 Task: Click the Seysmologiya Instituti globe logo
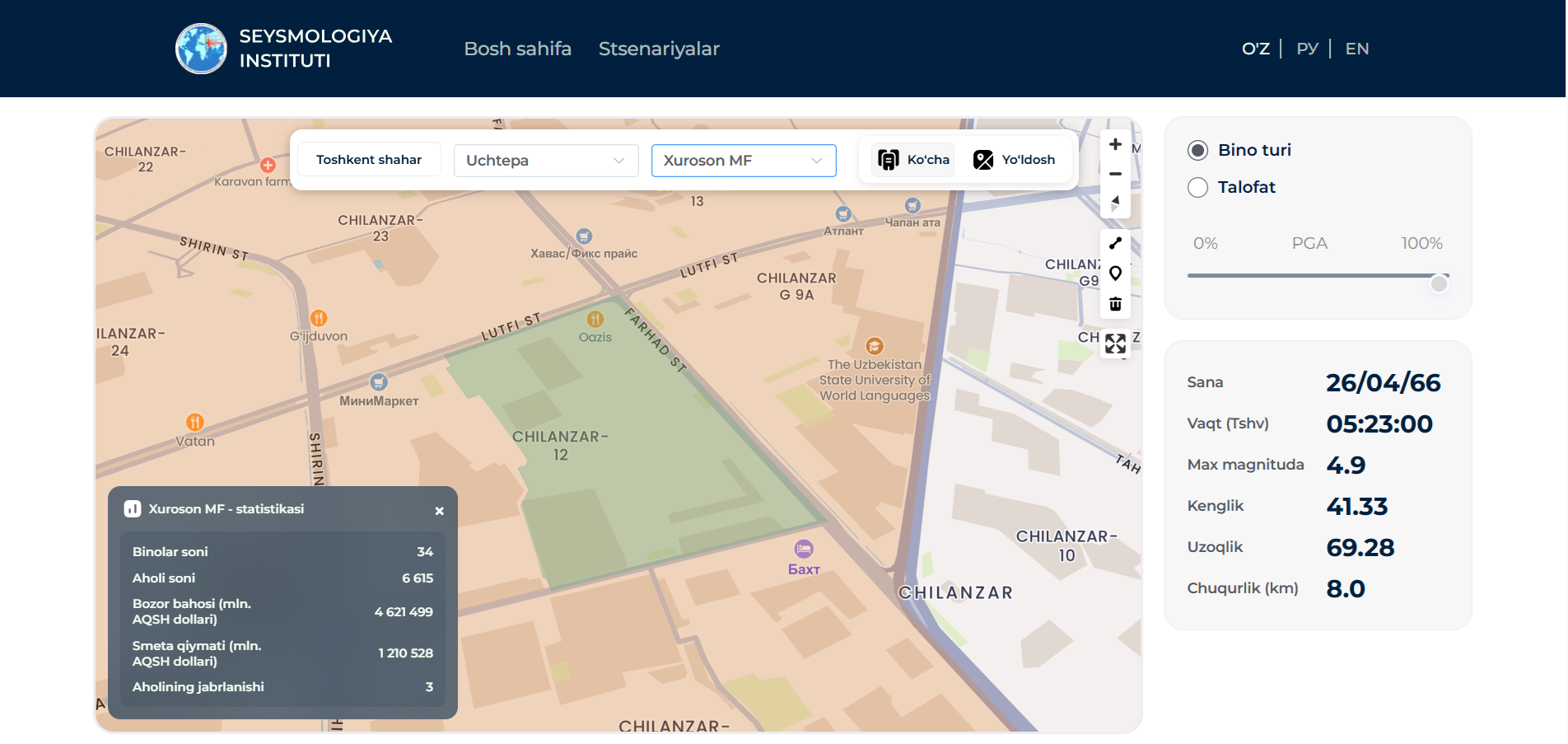[201, 49]
